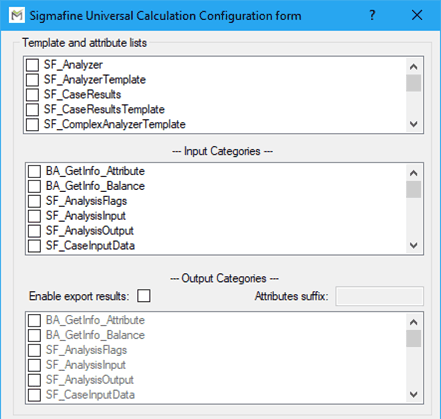Check SF_AnalysisFlags in Input Categories
The image size is (441, 419).
34,201
